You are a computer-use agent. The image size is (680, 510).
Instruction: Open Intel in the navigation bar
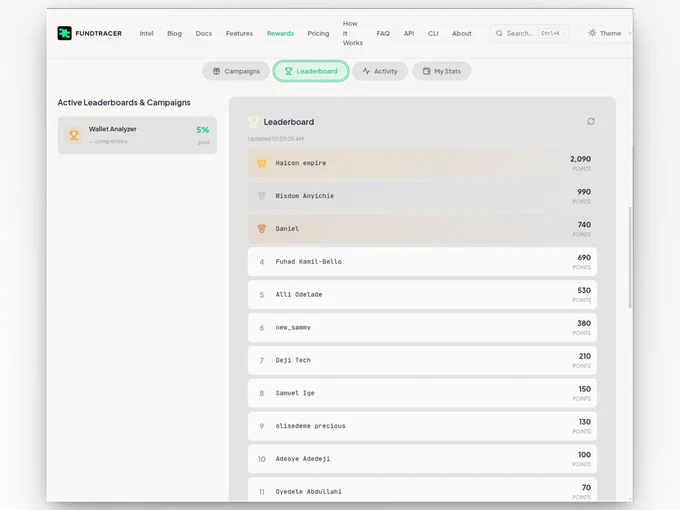[147, 33]
